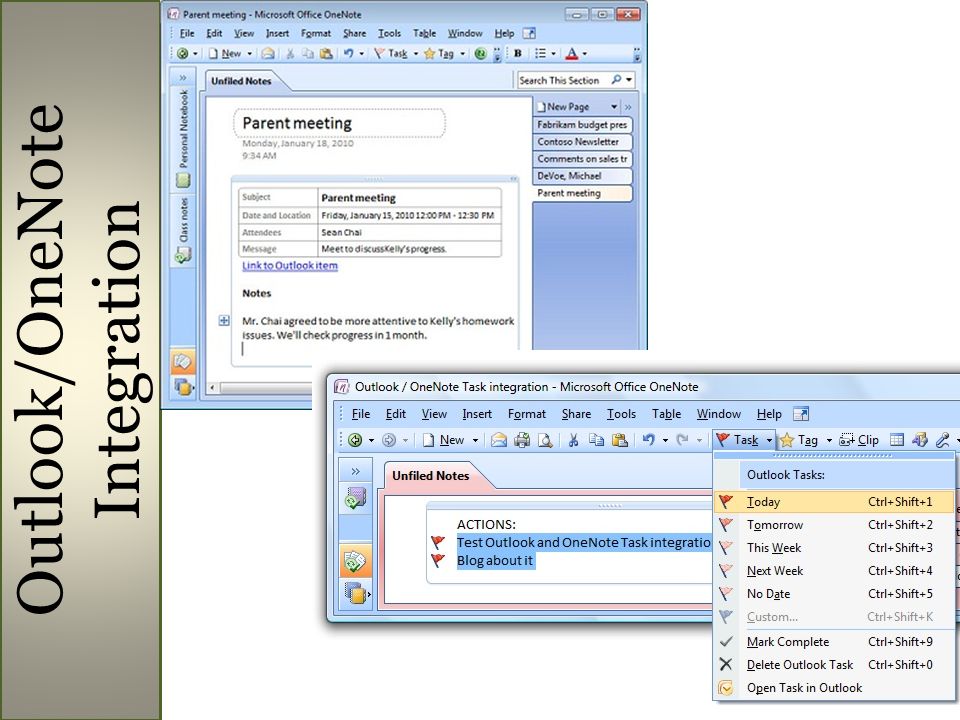Screen dimensions: 960x720
Task: Click Mark Complete in the Task menu
Action: (834, 642)
